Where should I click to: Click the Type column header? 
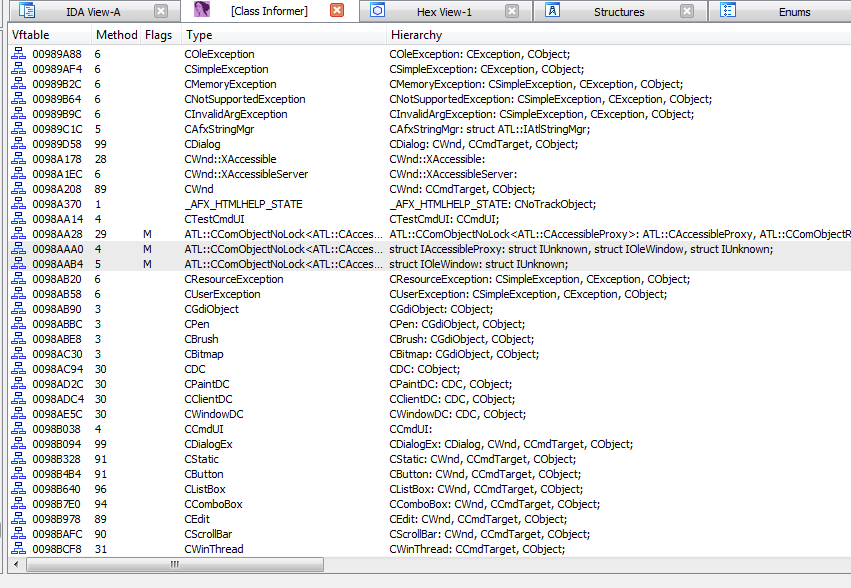click(280, 35)
